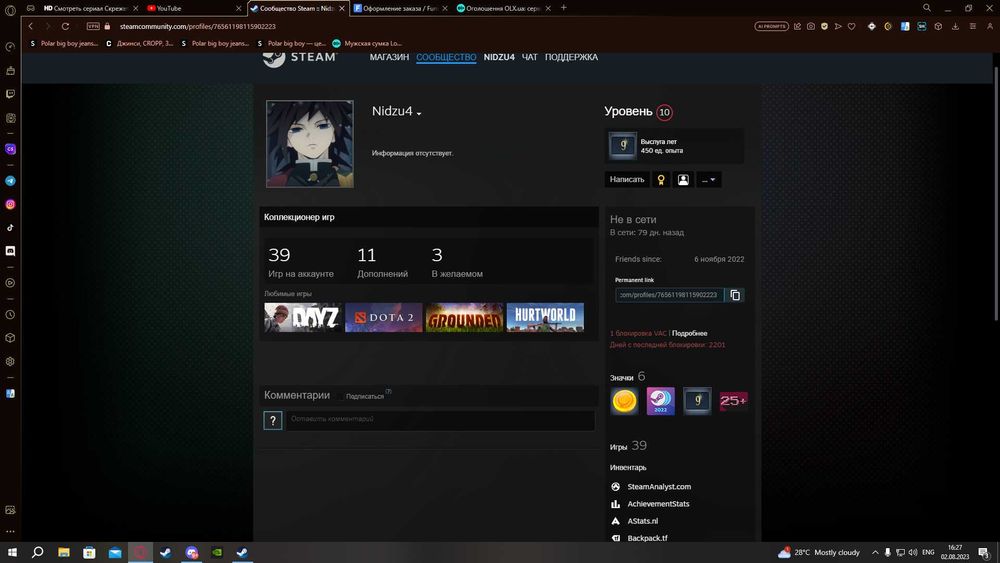Viewport: 1000px width, 563px height.
Task: Open sidebar three-dots more options
Action: [10, 531]
